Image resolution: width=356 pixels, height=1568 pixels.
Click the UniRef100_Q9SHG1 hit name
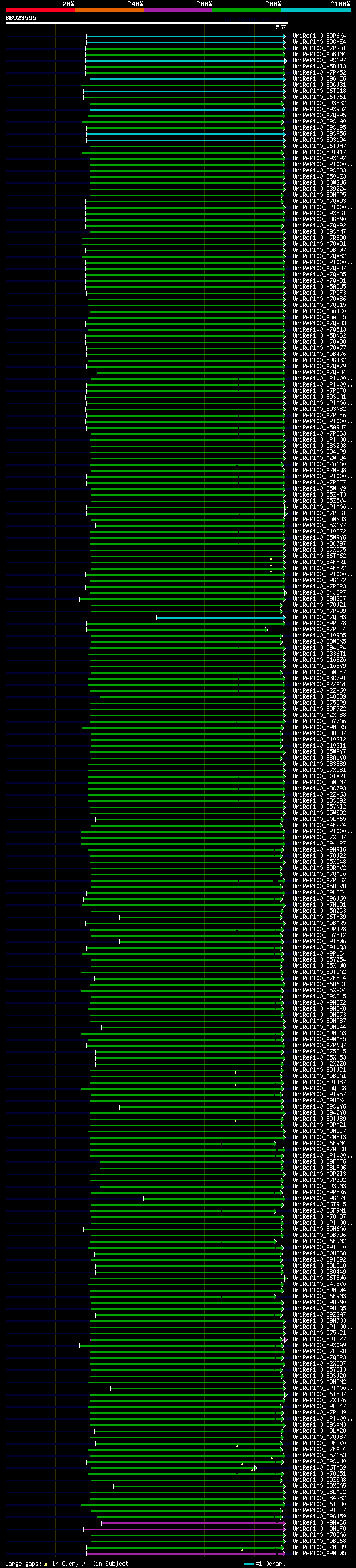click(x=319, y=213)
